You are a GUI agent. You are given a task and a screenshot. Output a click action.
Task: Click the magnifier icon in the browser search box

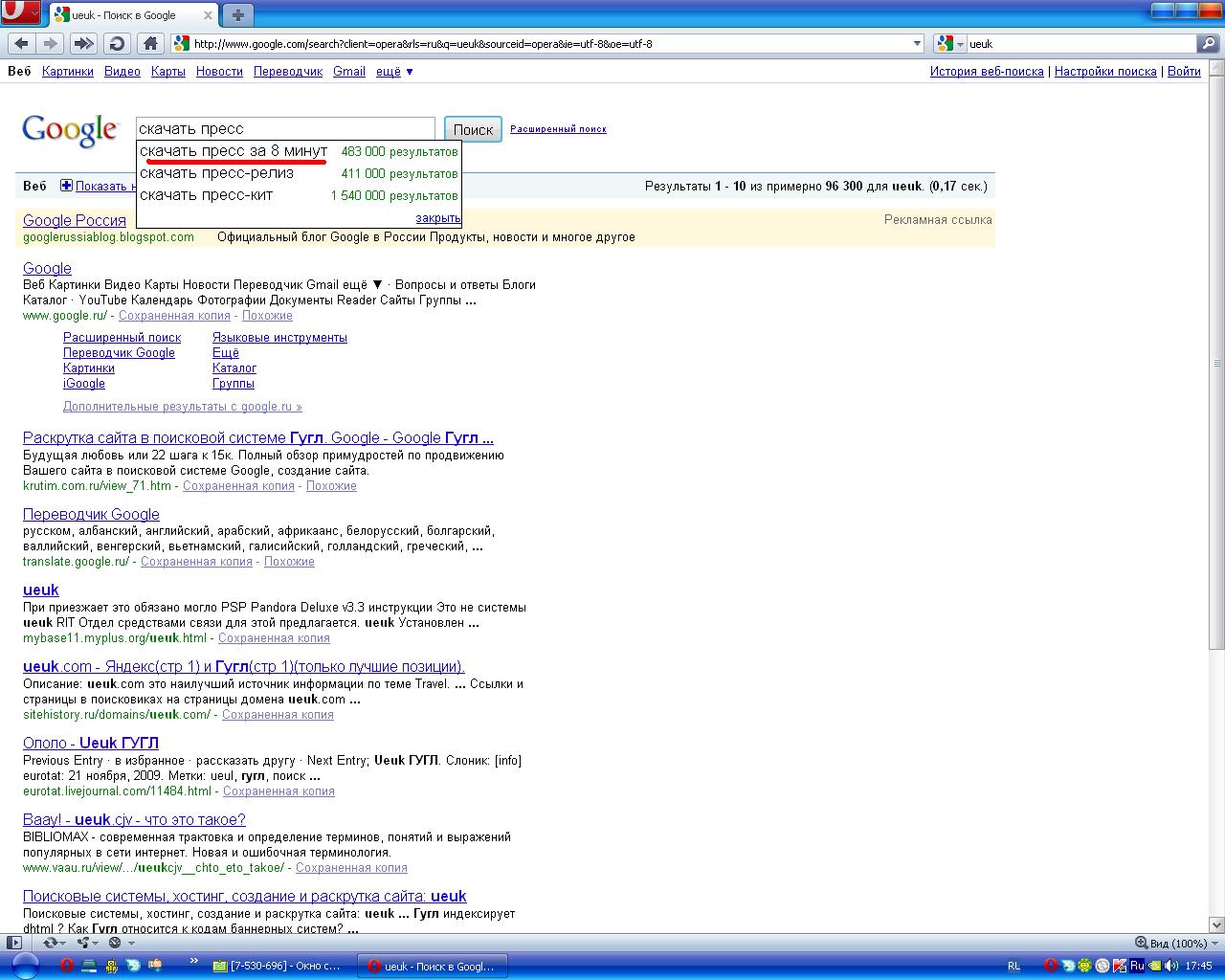tap(1209, 43)
